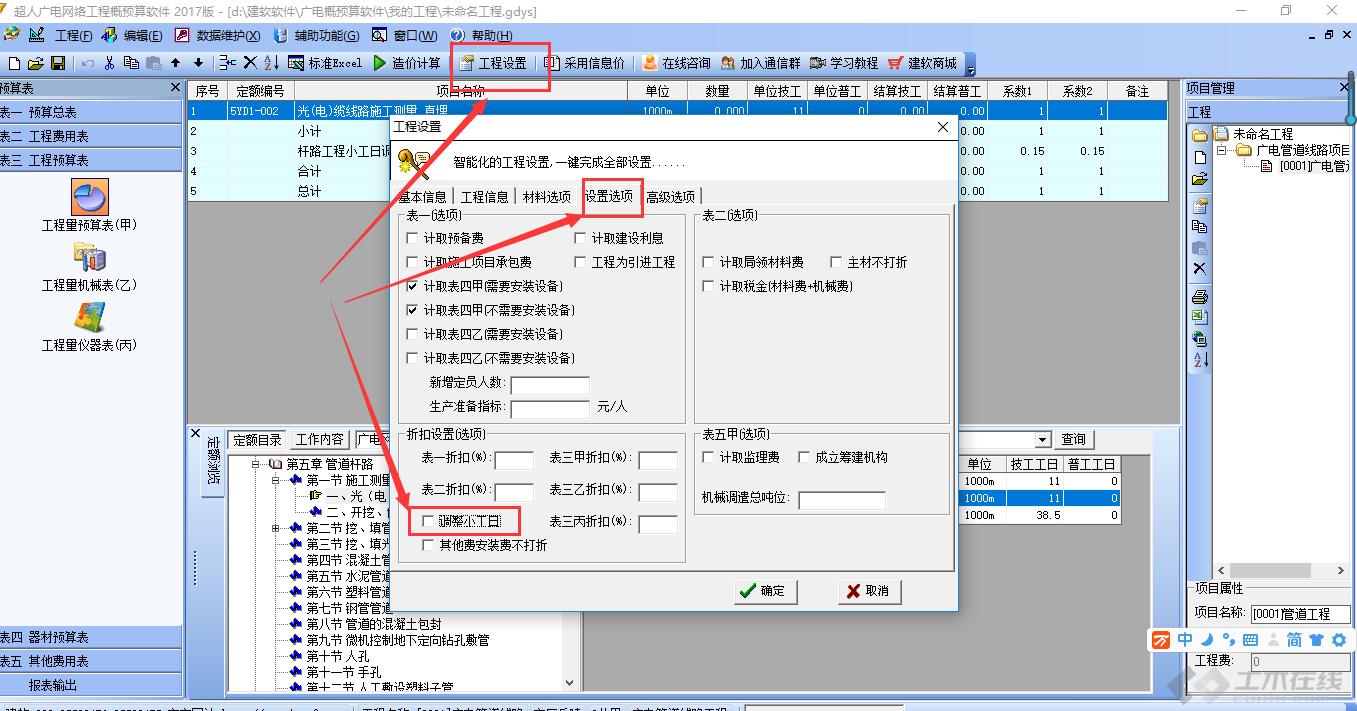
Task: Move row down with the down arrow icon
Action: tap(198, 63)
